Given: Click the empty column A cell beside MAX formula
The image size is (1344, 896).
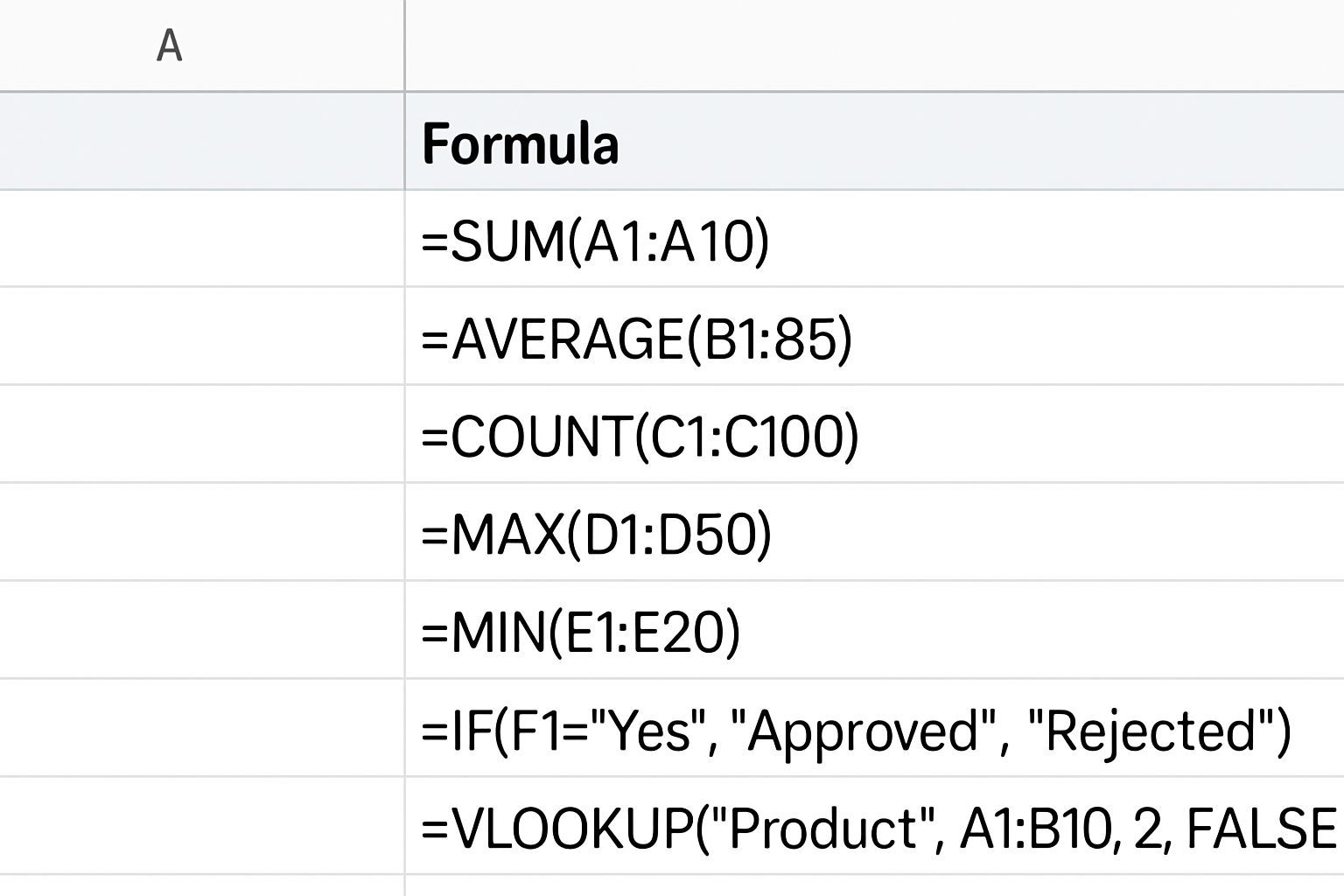Looking at the screenshot, I should 201,533.
